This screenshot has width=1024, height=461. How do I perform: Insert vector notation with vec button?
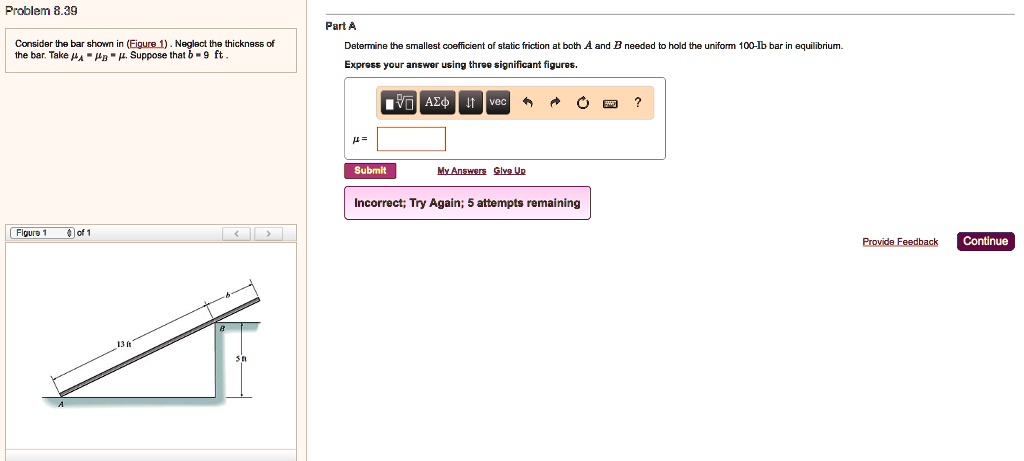click(x=498, y=103)
